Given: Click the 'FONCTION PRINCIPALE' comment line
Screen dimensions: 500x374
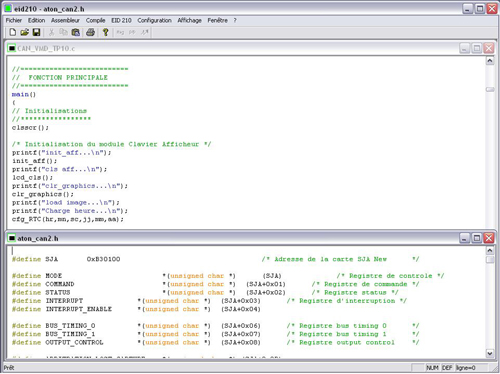Looking at the screenshot, I should (x=60, y=78).
